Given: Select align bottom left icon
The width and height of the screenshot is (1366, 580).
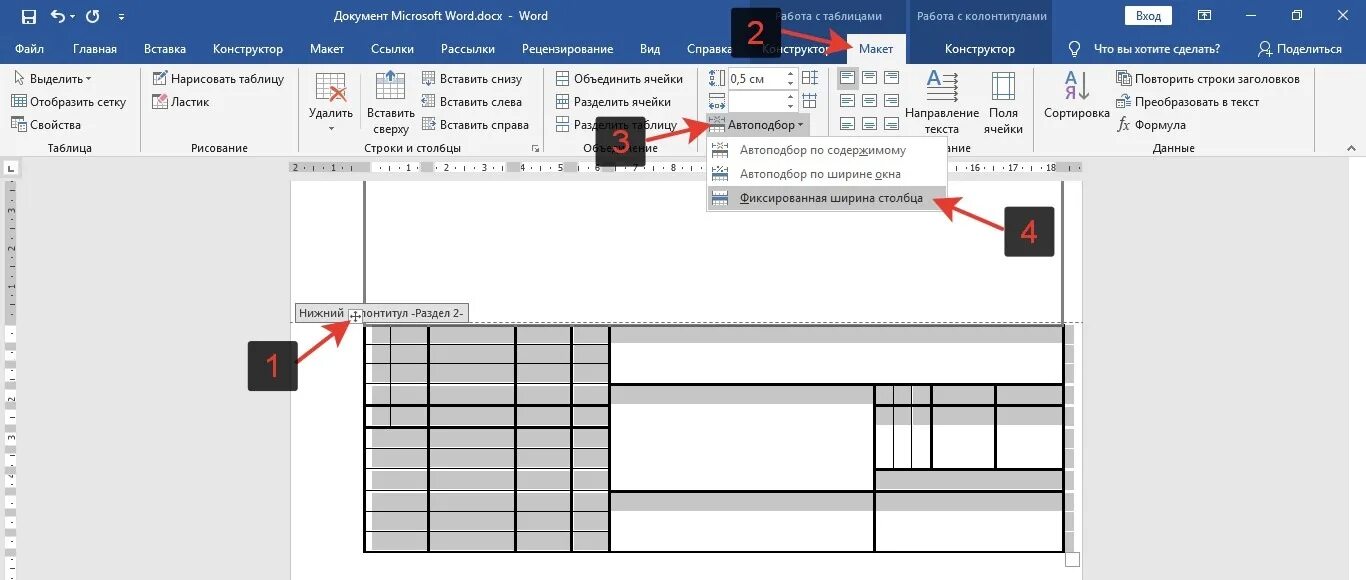Looking at the screenshot, I should coord(847,124).
